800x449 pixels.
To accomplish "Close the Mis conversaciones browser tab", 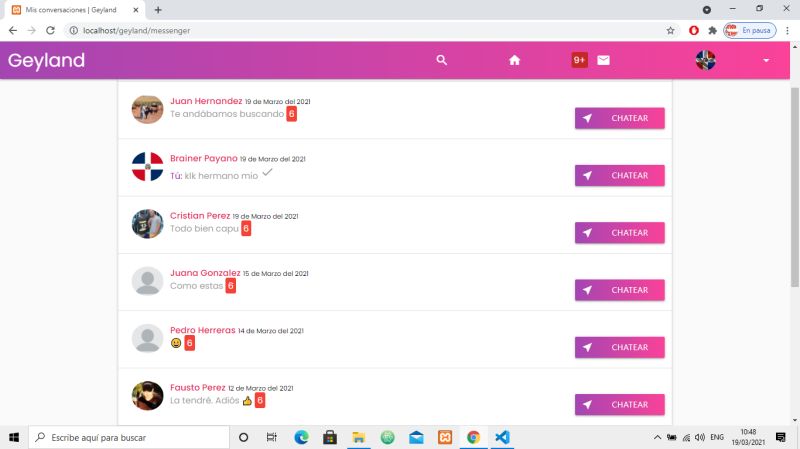I will pyautogui.click(x=136, y=10).
